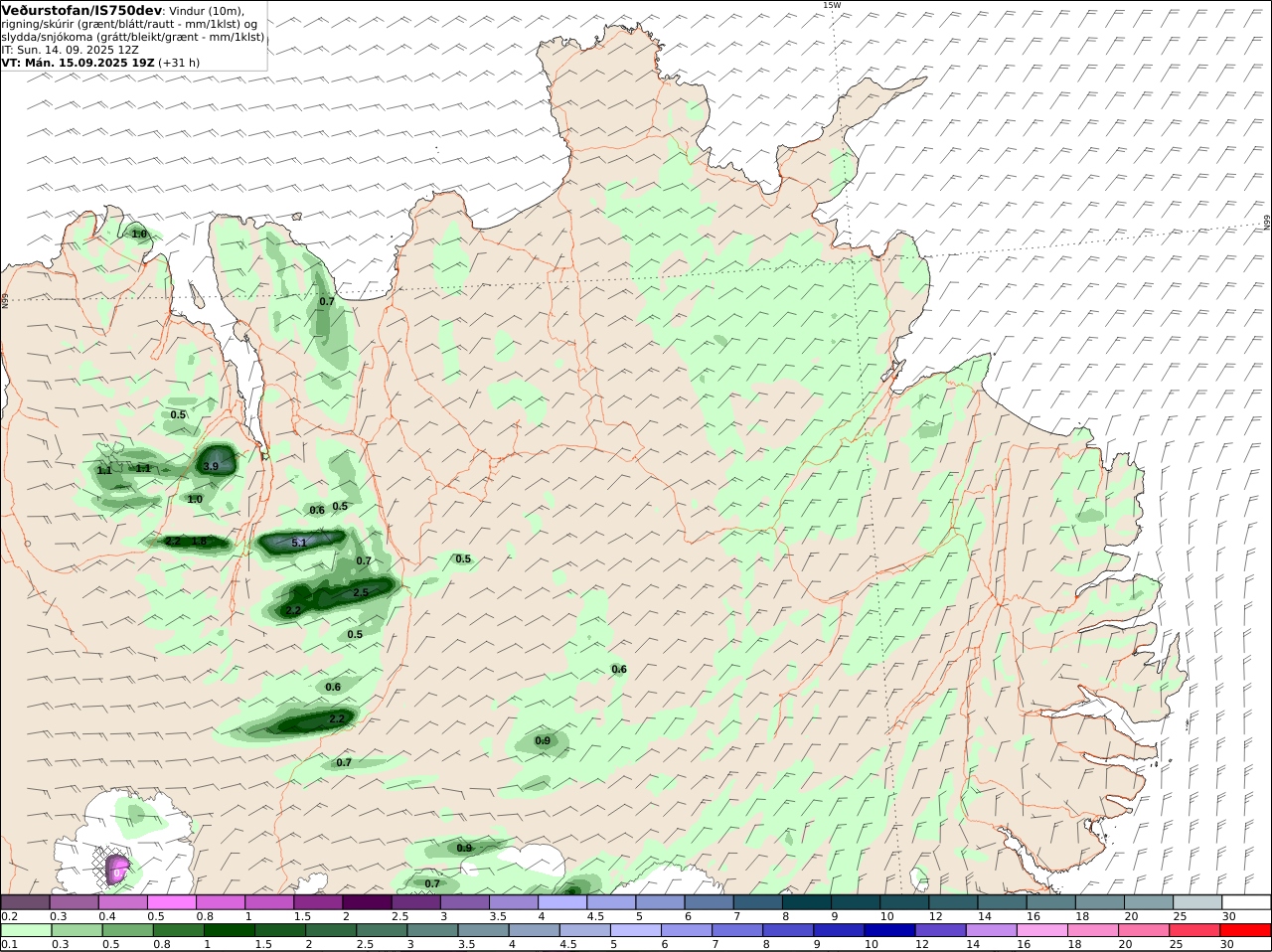Viewport: 1272px width, 952px height.
Task: Select the darkest purple swatch at 2 in the top legend
Action: pyautogui.click(x=367, y=901)
